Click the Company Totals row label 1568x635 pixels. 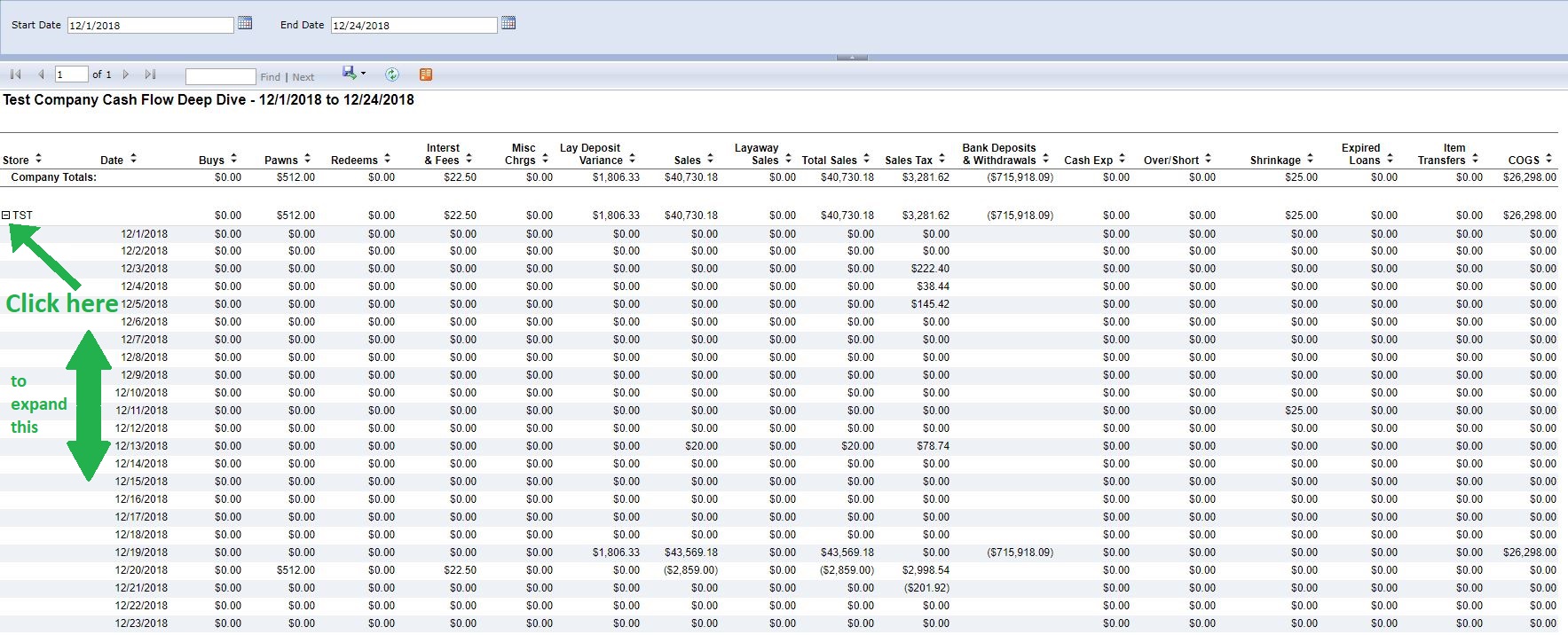[x=54, y=177]
